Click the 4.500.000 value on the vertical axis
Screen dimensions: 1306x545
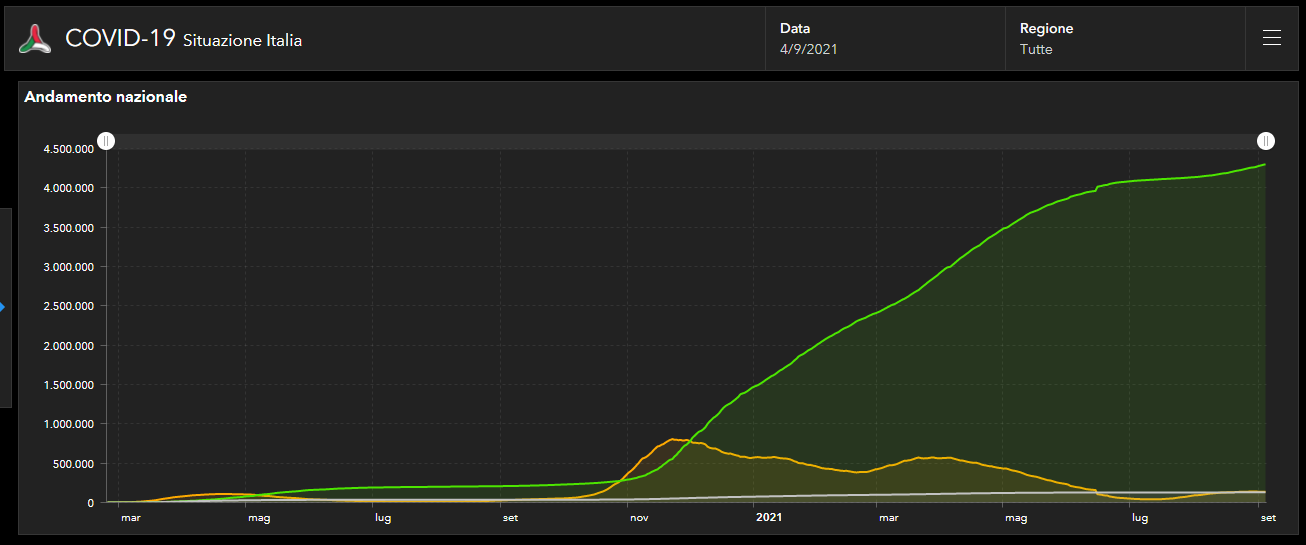pos(68,149)
